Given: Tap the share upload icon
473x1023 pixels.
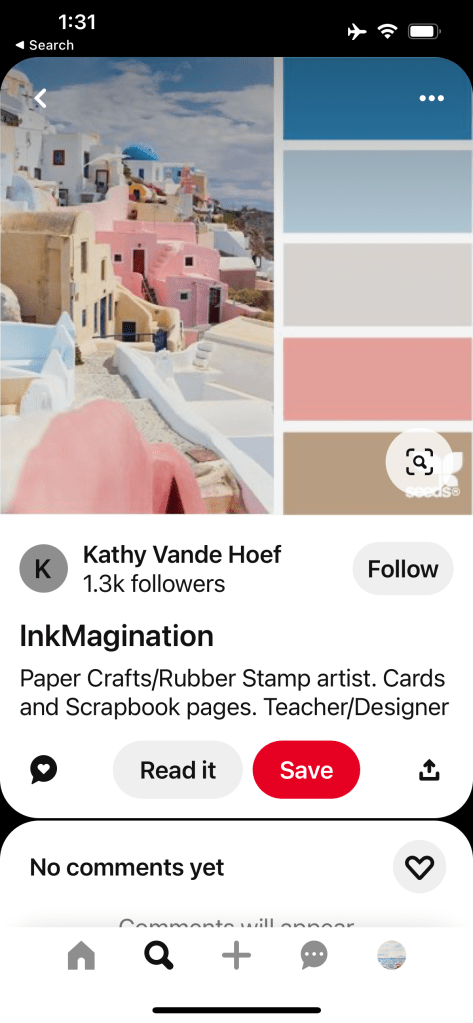Looking at the screenshot, I should [x=429, y=771].
